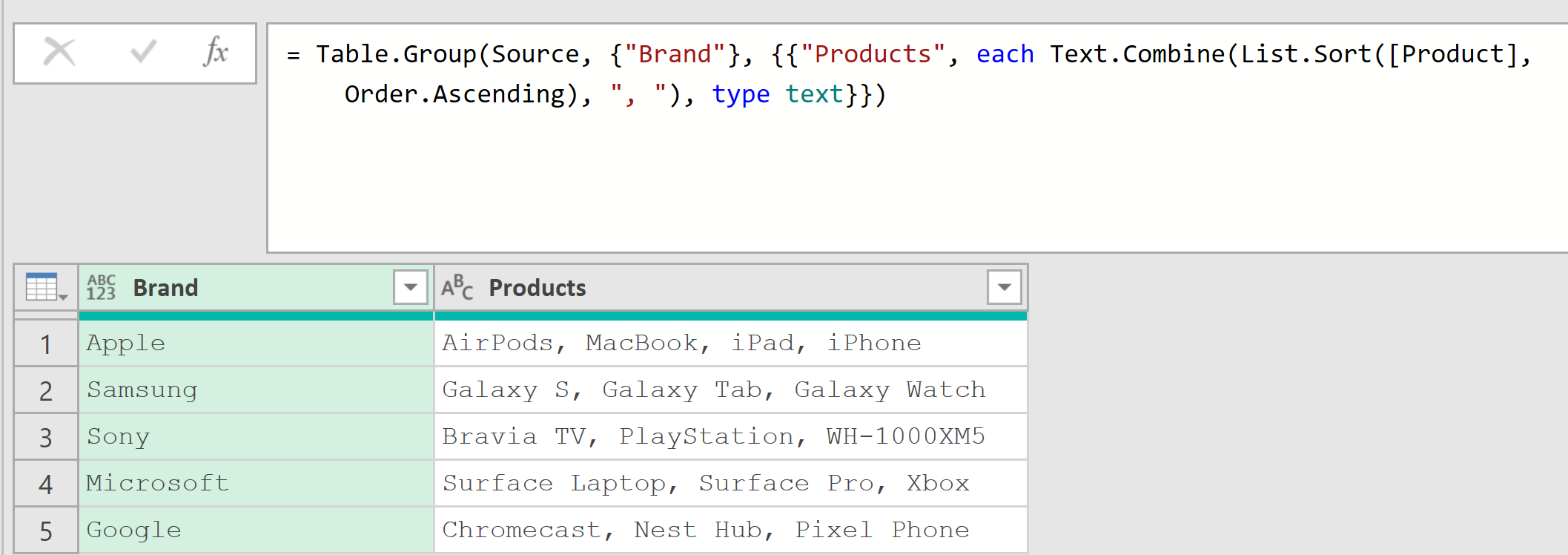Click the cell with AirPods, MacBook, iPad, iPhone
The height and width of the screenshot is (555, 1568).
click(x=730, y=344)
